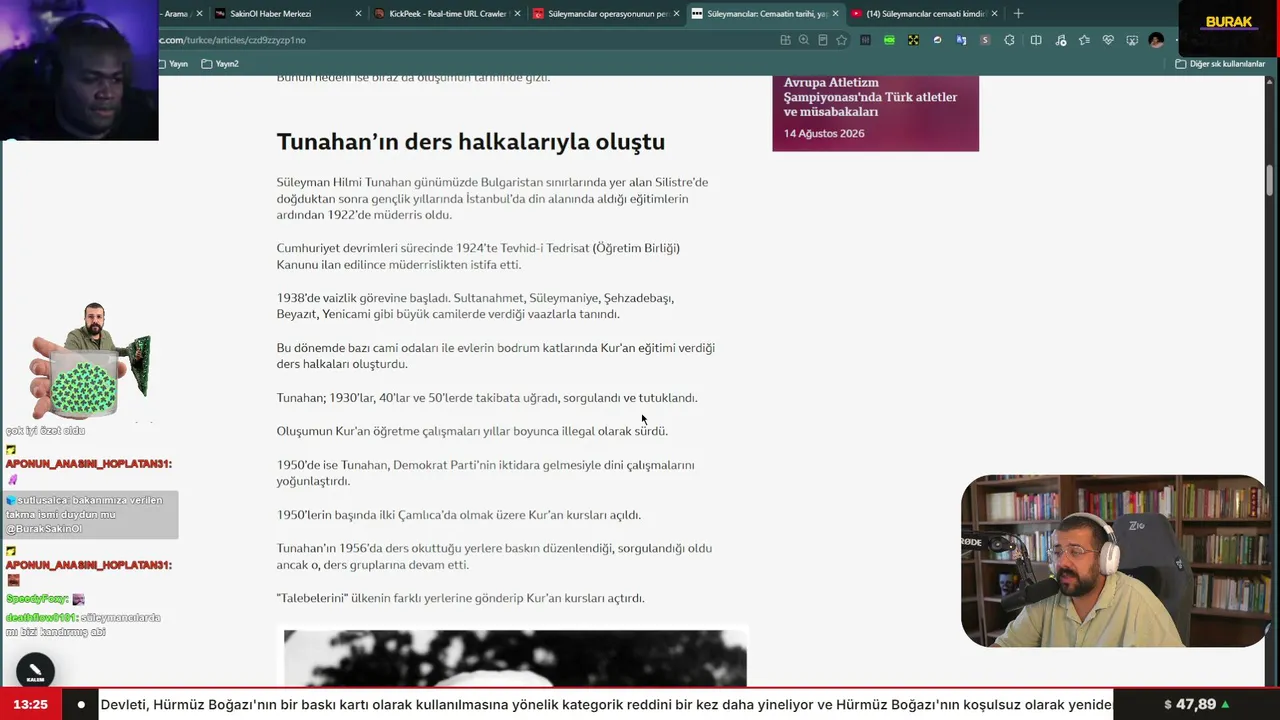
Task: Open the Yayın bookmarks folder
Action: tap(173, 64)
